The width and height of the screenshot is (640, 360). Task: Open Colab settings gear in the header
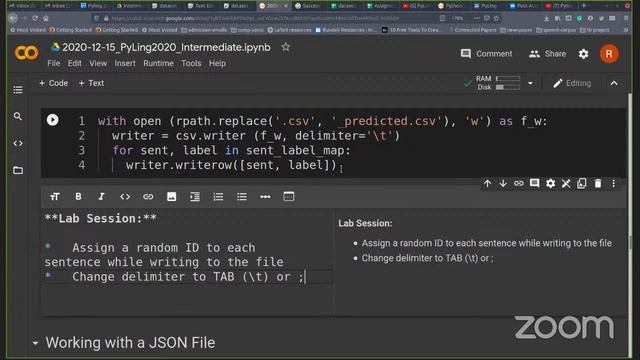[x=584, y=54]
